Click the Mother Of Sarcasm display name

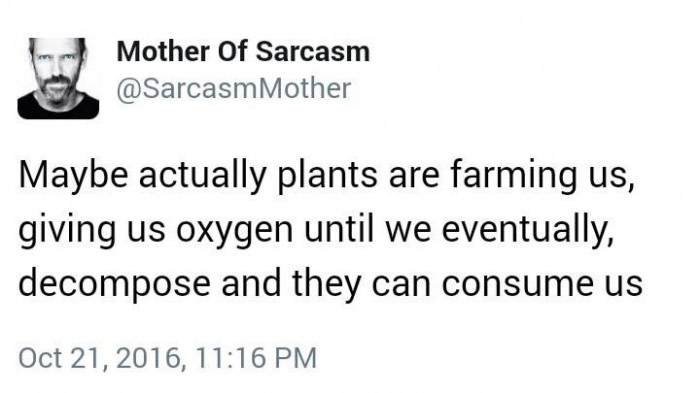click(x=243, y=51)
